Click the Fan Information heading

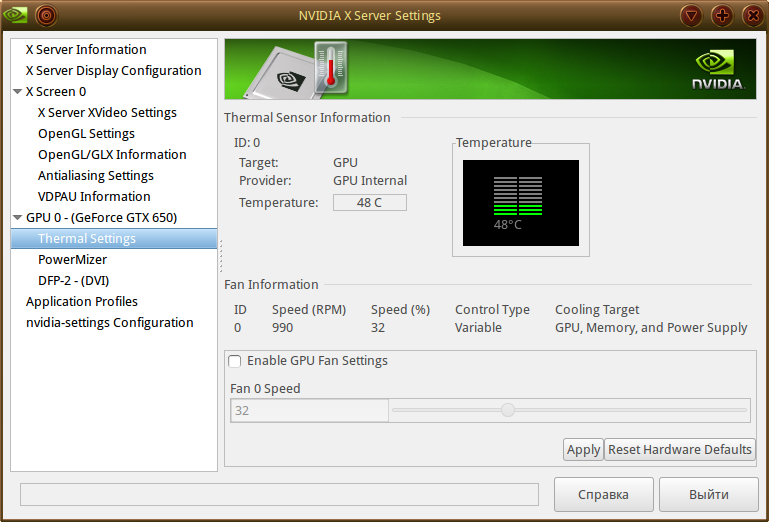point(271,285)
